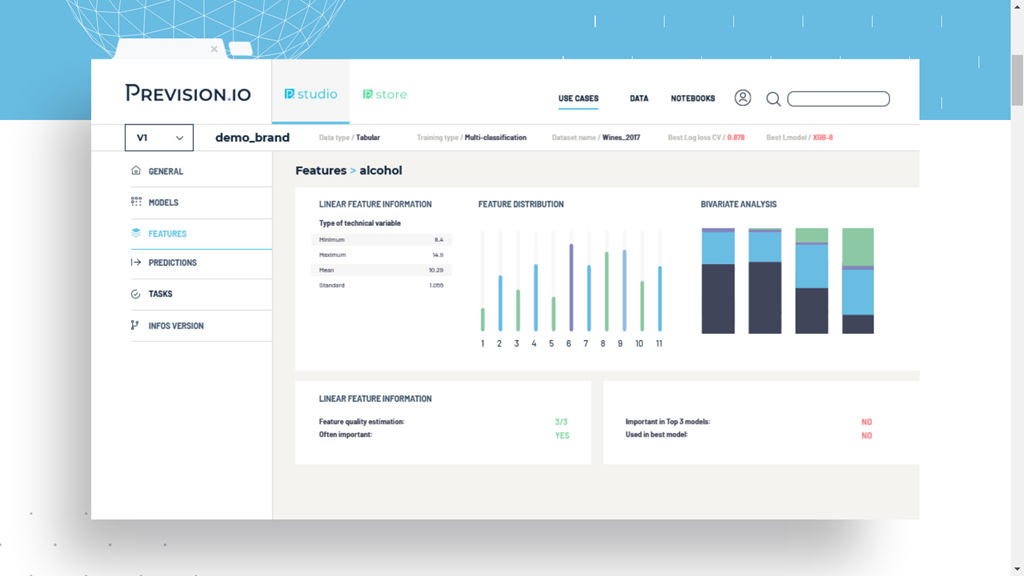The image size is (1024, 576).
Task: Open the V1 version dropdown
Action: pos(159,138)
